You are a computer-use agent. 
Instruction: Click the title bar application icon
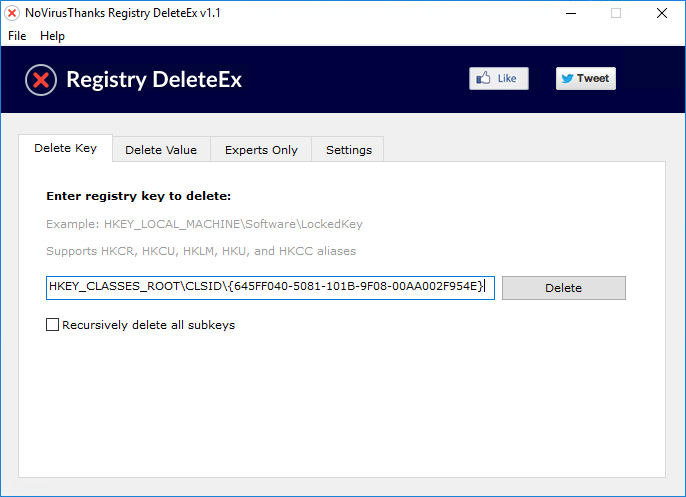pos(12,13)
